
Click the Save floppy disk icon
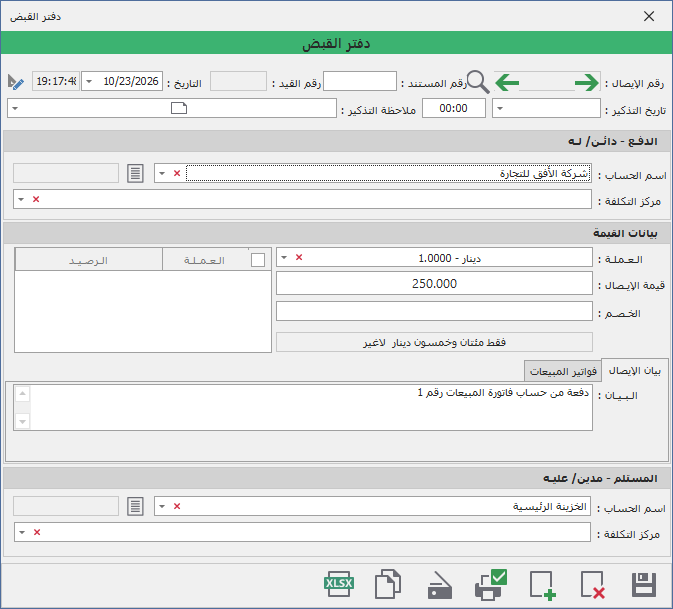click(x=644, y=585)
